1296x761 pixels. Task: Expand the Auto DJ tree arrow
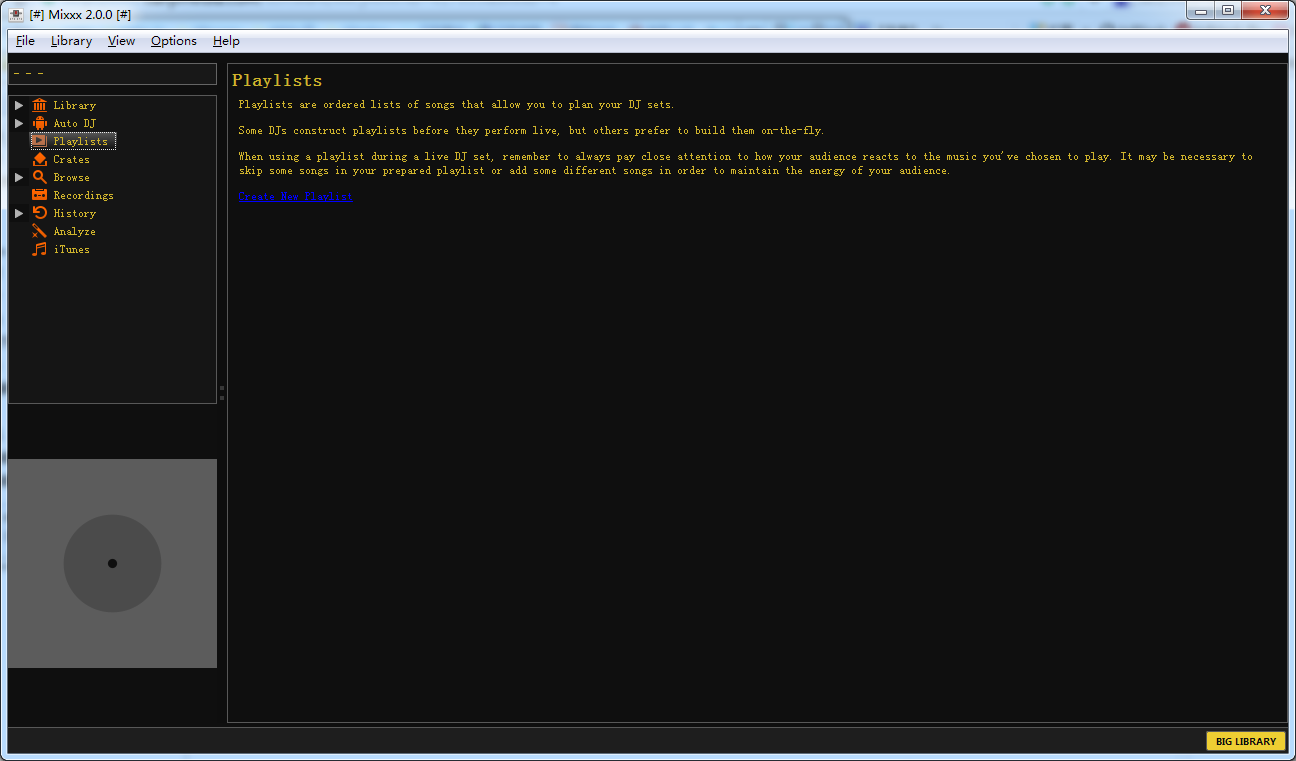(19, 123)
